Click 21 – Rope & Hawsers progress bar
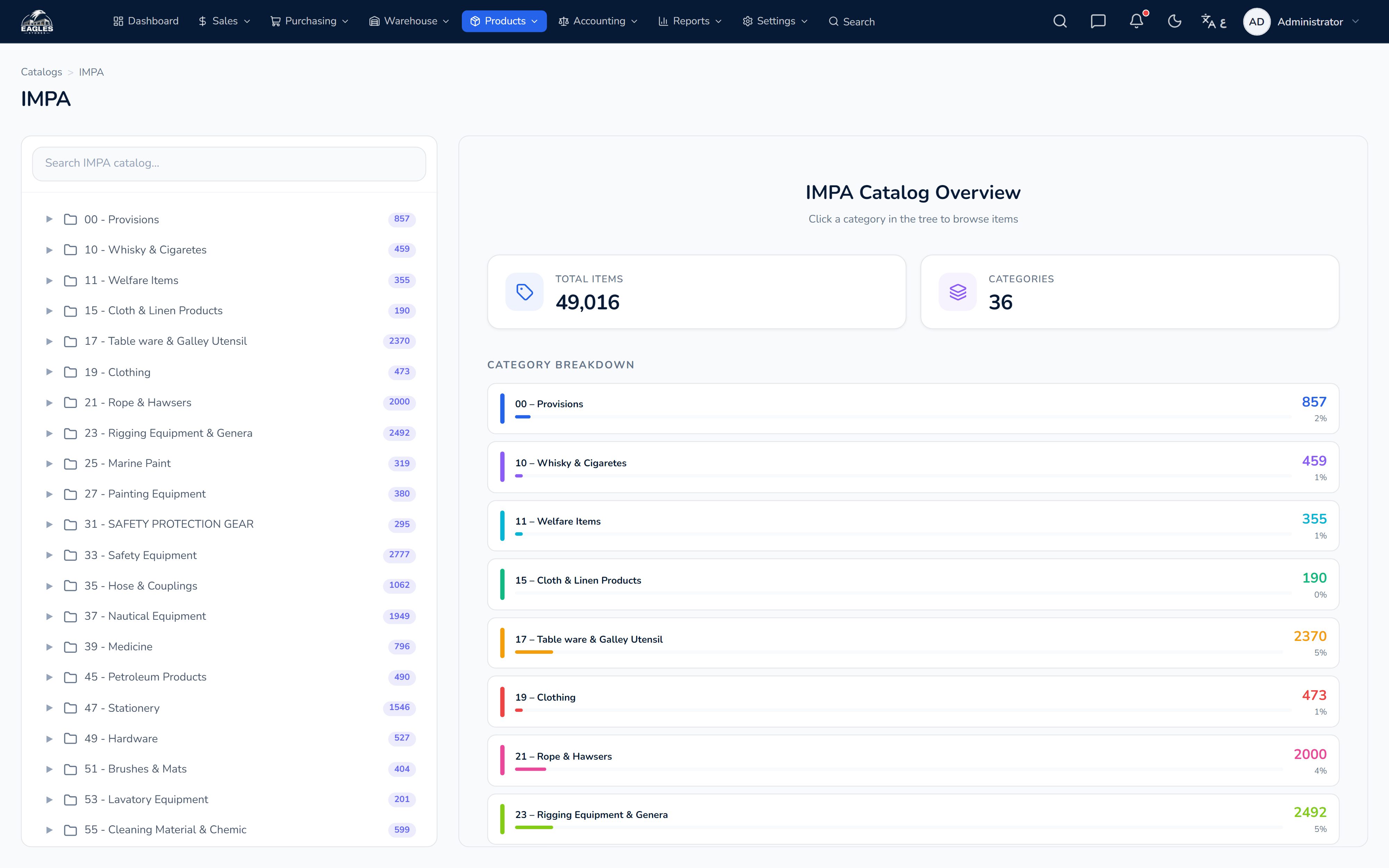 tap(898, 769)
